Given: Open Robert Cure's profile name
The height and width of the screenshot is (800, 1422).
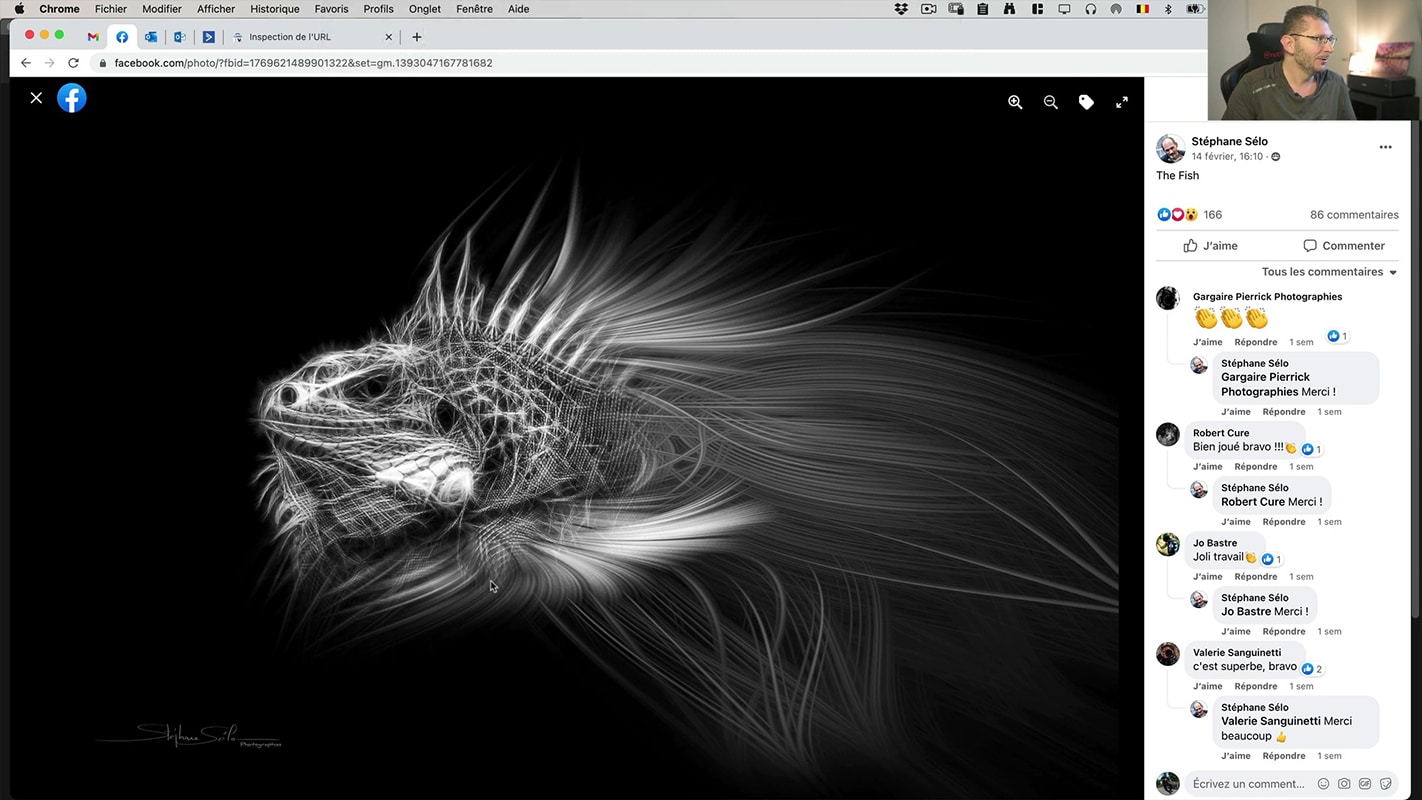Looking at the screenshot, I should pyautogui.click(x=1221, y=433).
